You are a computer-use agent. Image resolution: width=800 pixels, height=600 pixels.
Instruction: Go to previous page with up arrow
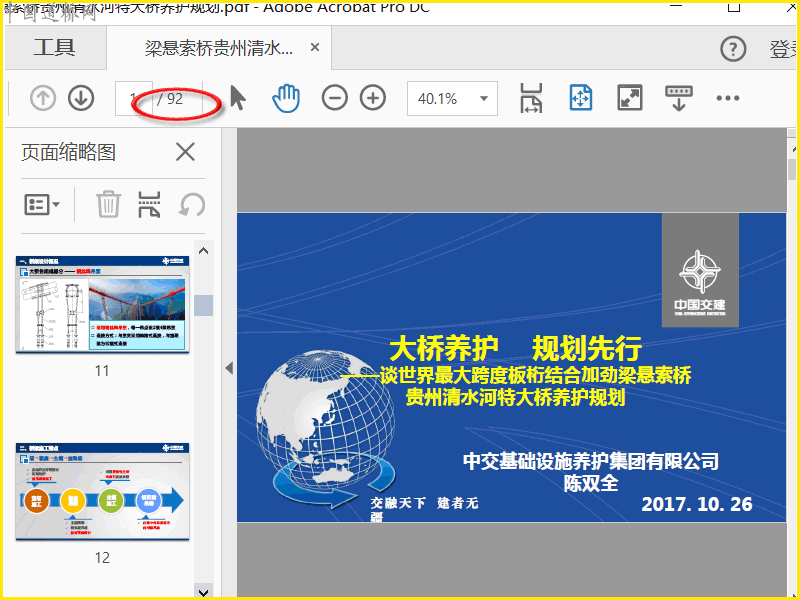[43, 98]
